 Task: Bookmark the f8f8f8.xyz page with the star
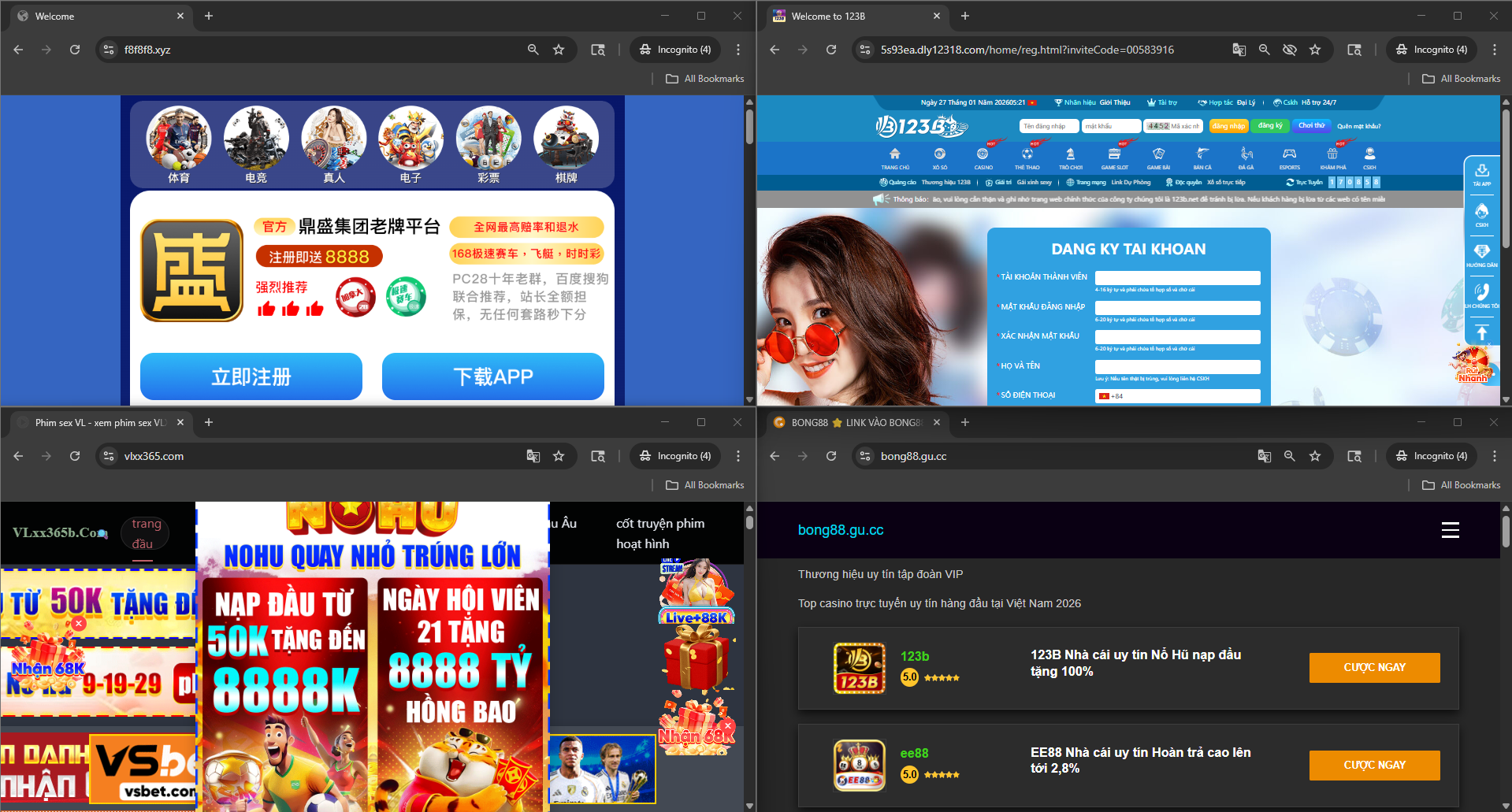(559, 50)
